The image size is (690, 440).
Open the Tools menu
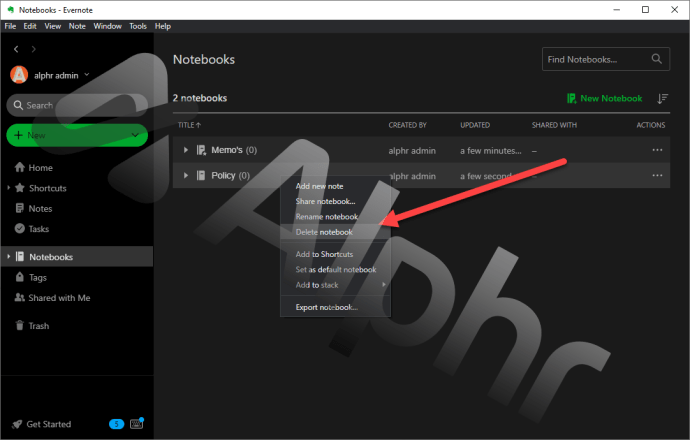click(x=138, y=26)
